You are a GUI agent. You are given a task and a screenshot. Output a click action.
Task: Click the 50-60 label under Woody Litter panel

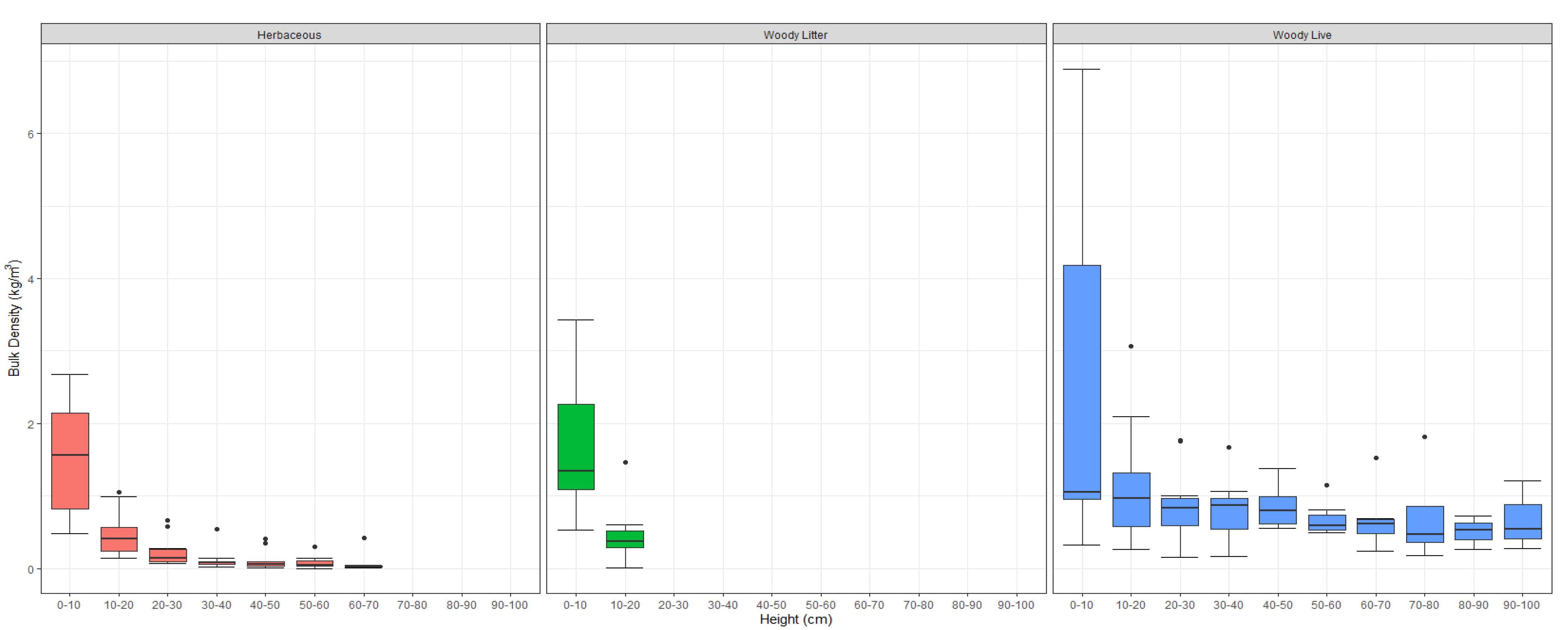(x=821, y=605)
